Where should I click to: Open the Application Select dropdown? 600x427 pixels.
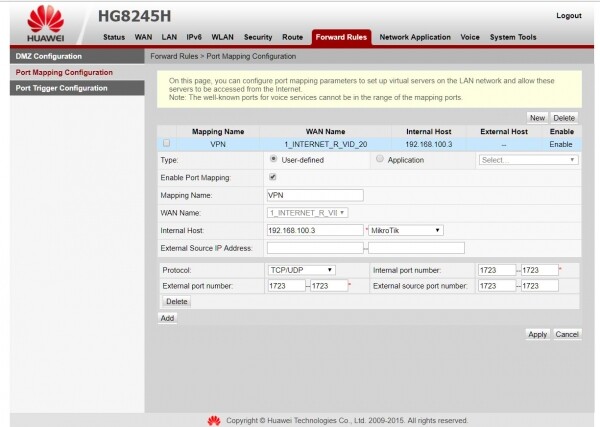[x=528, y=159]
